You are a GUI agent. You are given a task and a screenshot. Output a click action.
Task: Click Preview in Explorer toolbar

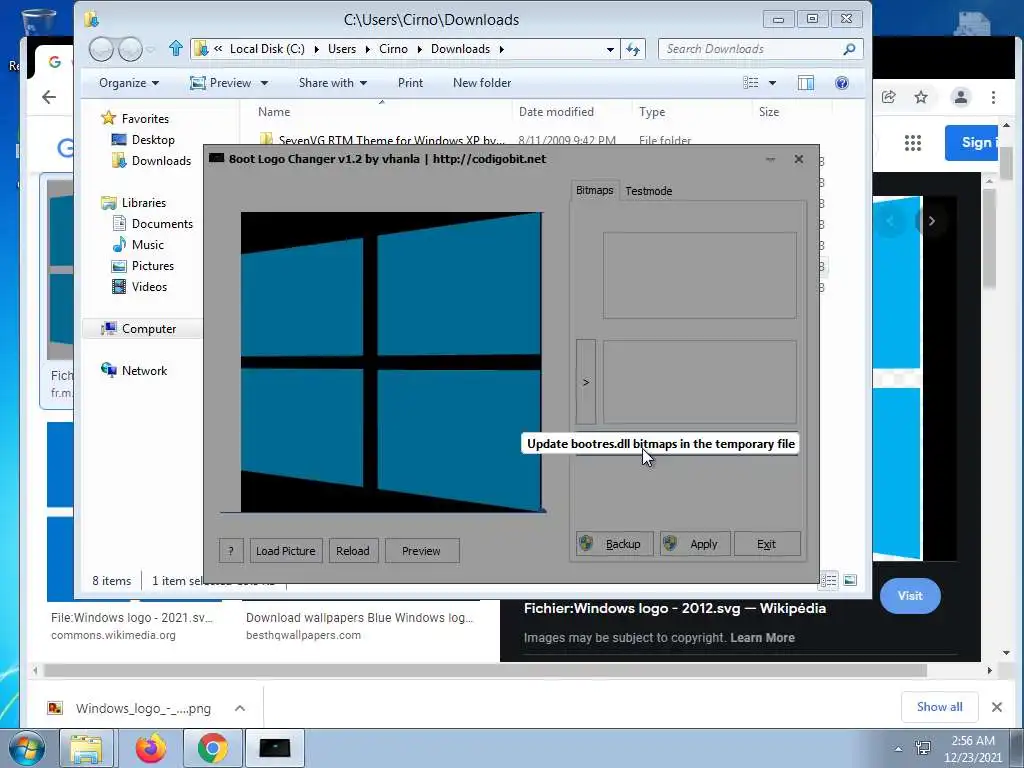click(222, 83)
